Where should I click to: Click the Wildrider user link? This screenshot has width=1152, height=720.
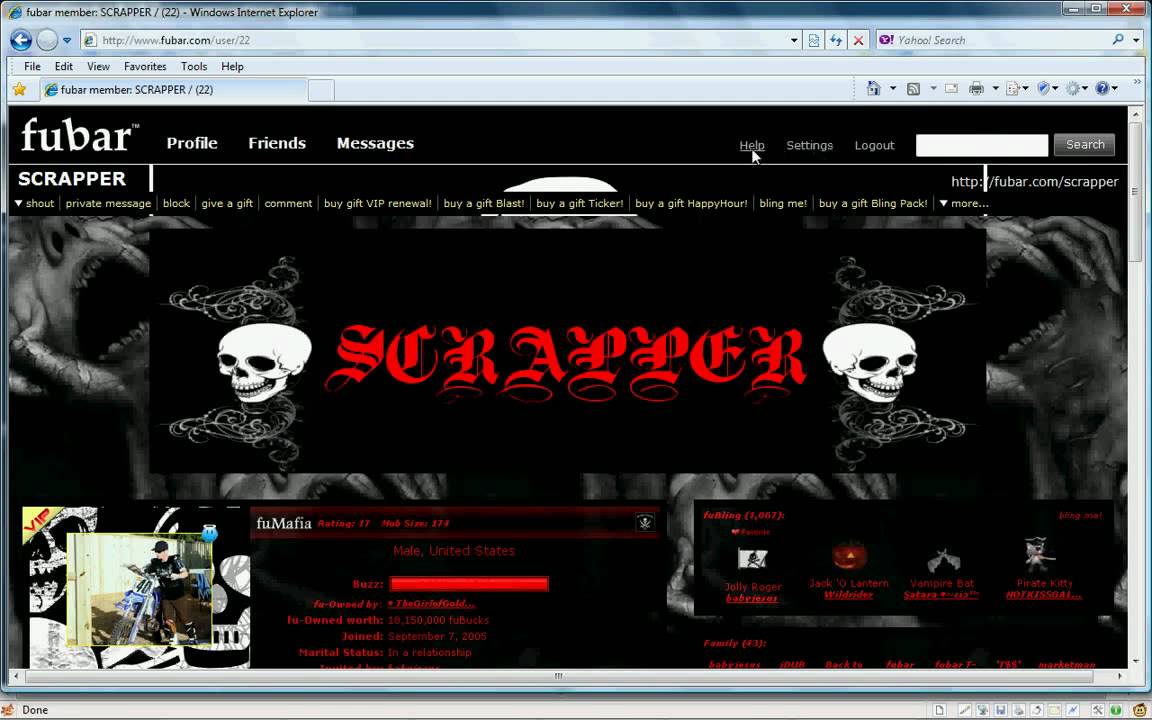point(849,595)
